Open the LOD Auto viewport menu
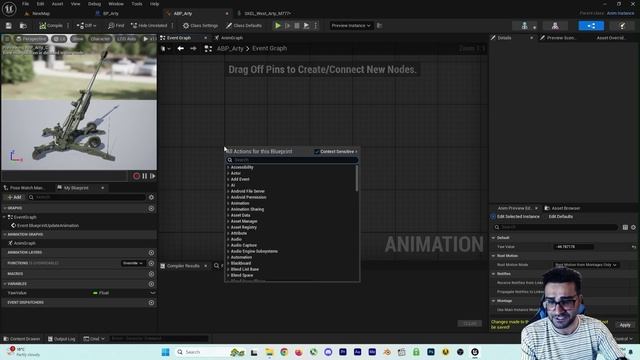This screenshot has height=360, width=640. [126, 39]
